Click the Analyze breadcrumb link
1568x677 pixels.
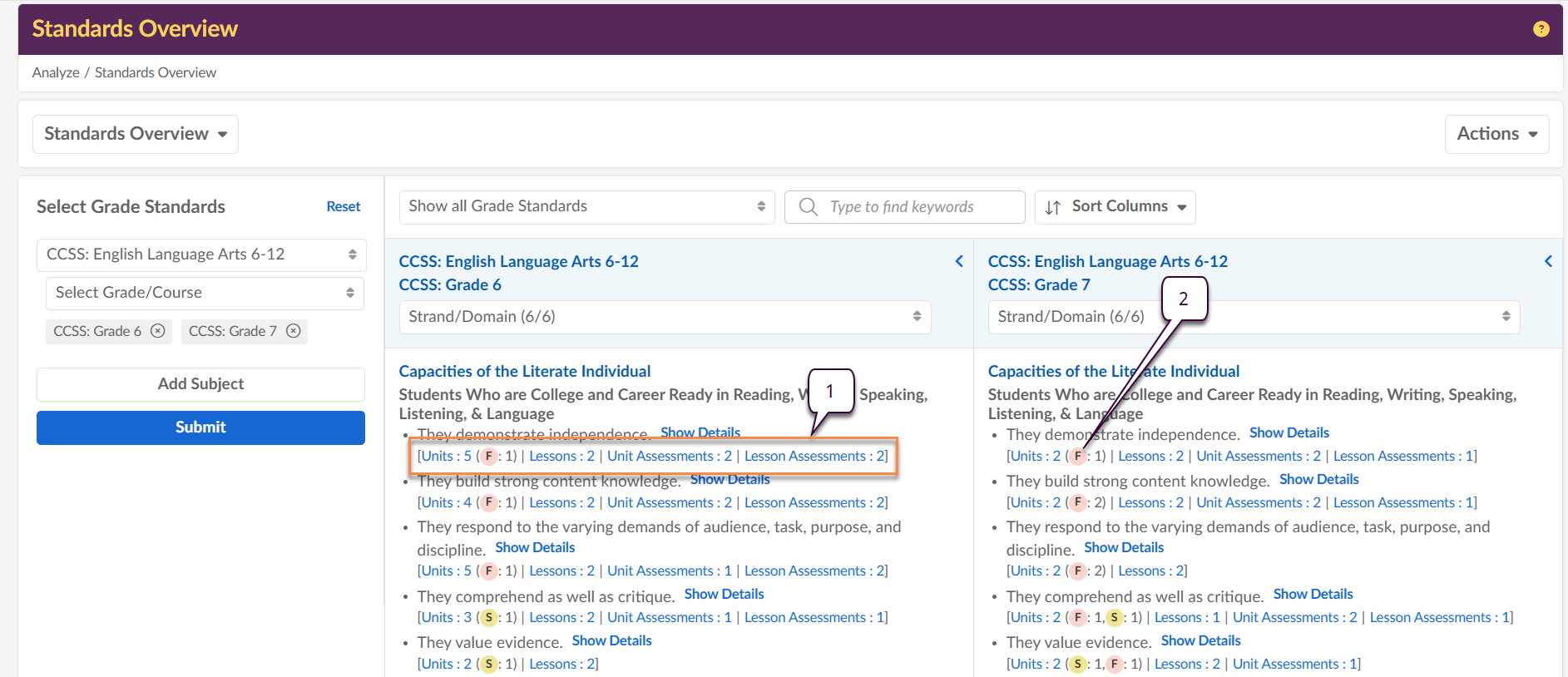coord(56,73)
